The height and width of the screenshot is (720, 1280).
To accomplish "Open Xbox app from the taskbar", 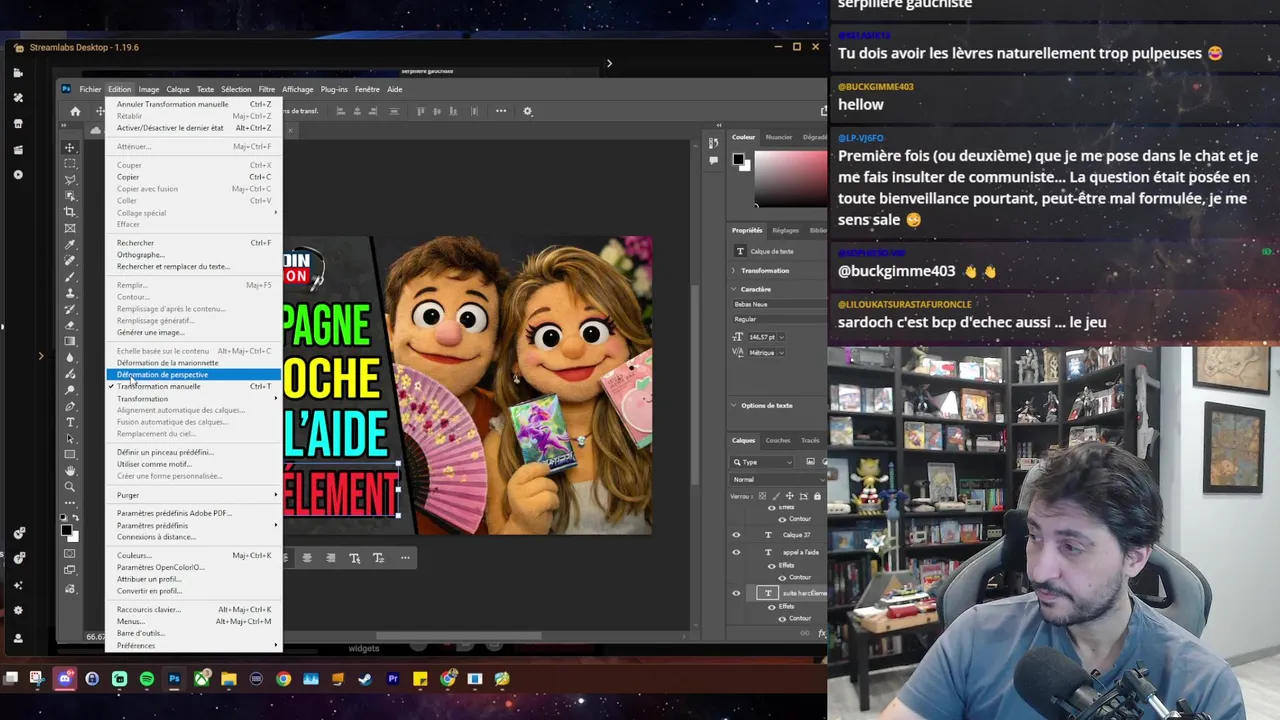I will (202, 679).
